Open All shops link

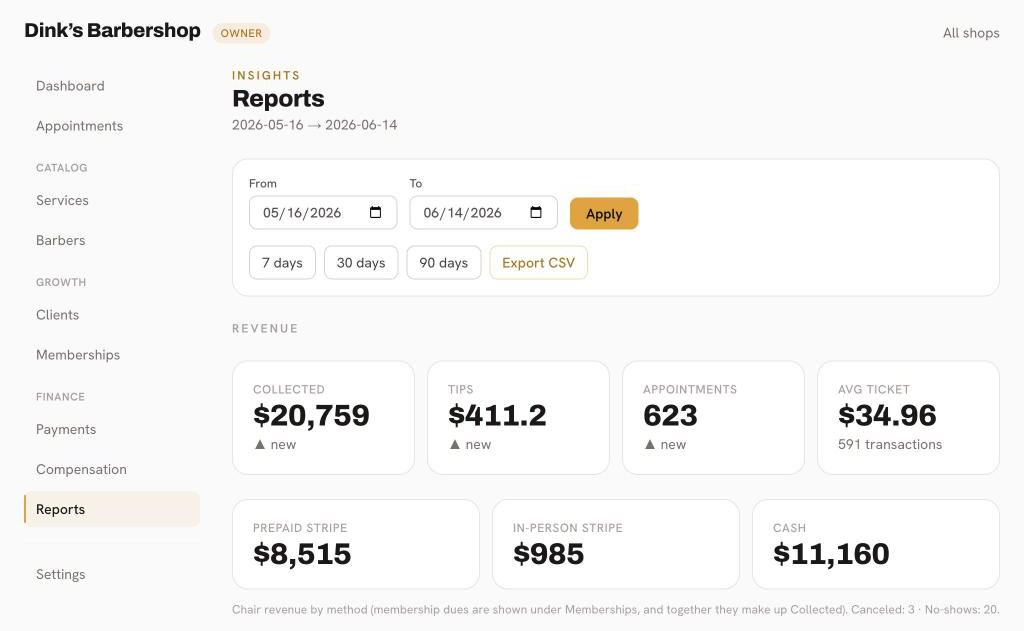click(x=971, y=33)
